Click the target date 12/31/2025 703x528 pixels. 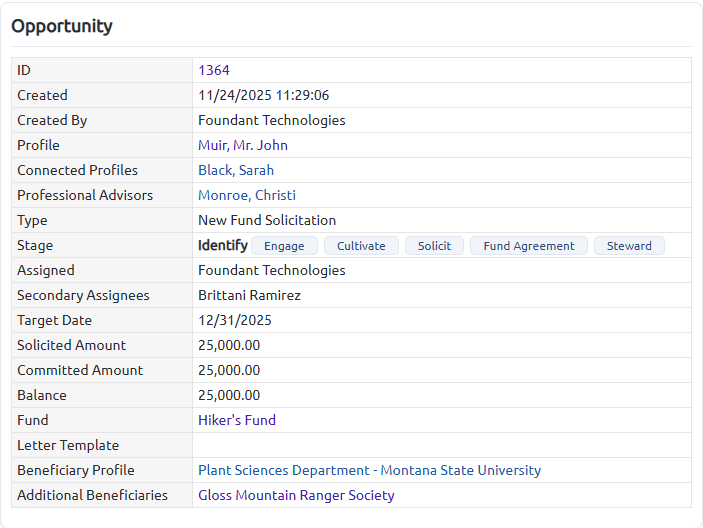tap(234, 320)
